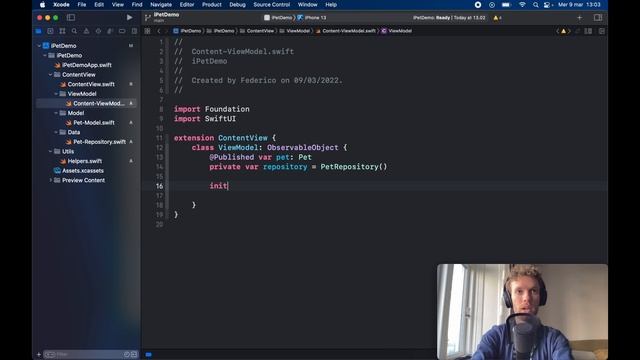Collapse the Data folder
The image size is (640, 360).
56,132
